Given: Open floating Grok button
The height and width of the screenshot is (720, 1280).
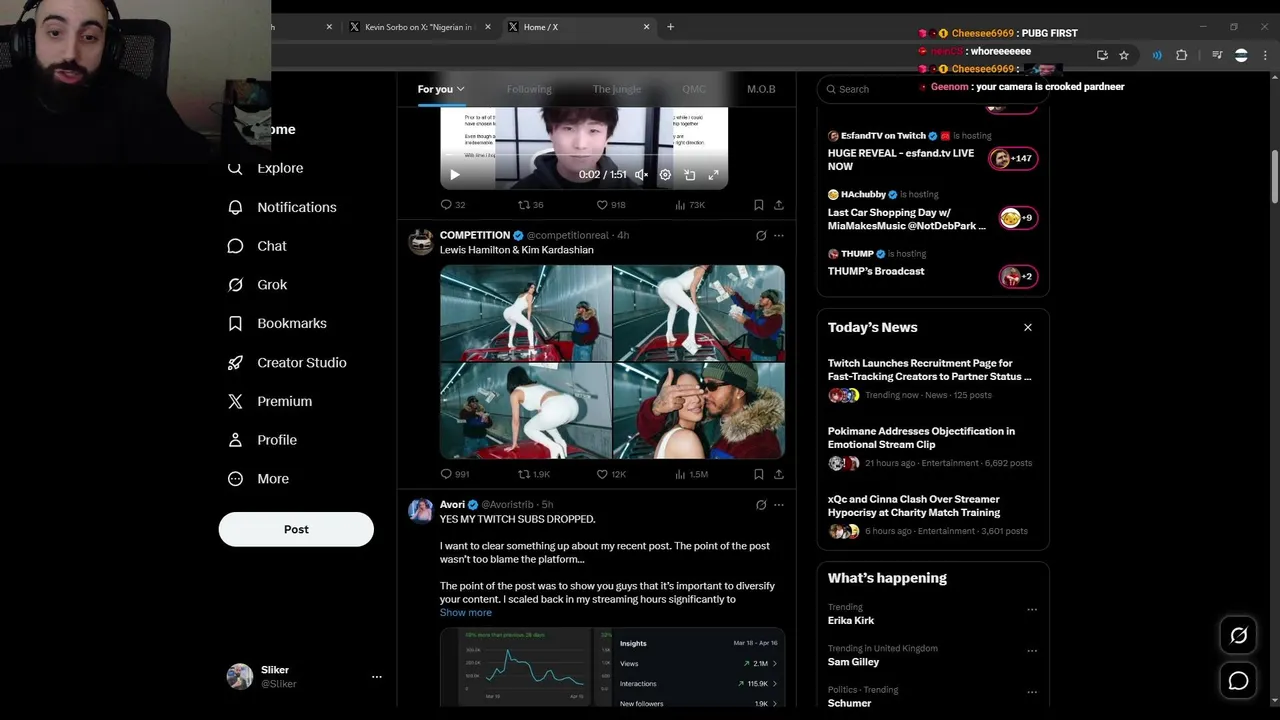Looking at the screenshot, I should point(1238,635).
